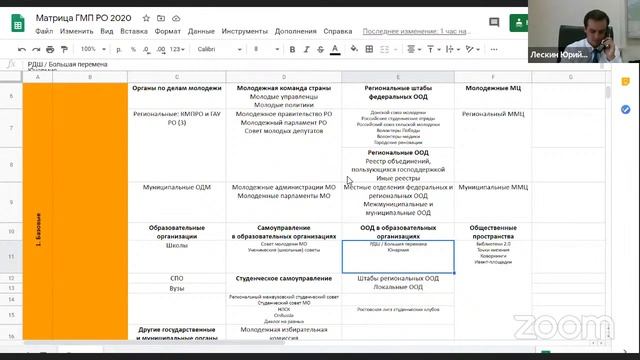The height and width of the screenshot is (360, 640).
Task: Select the cell Школы
Action: (x=177, y=257)
